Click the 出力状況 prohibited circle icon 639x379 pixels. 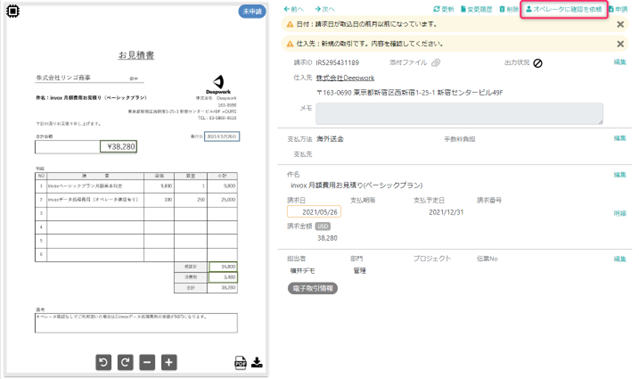click(538, 63)
